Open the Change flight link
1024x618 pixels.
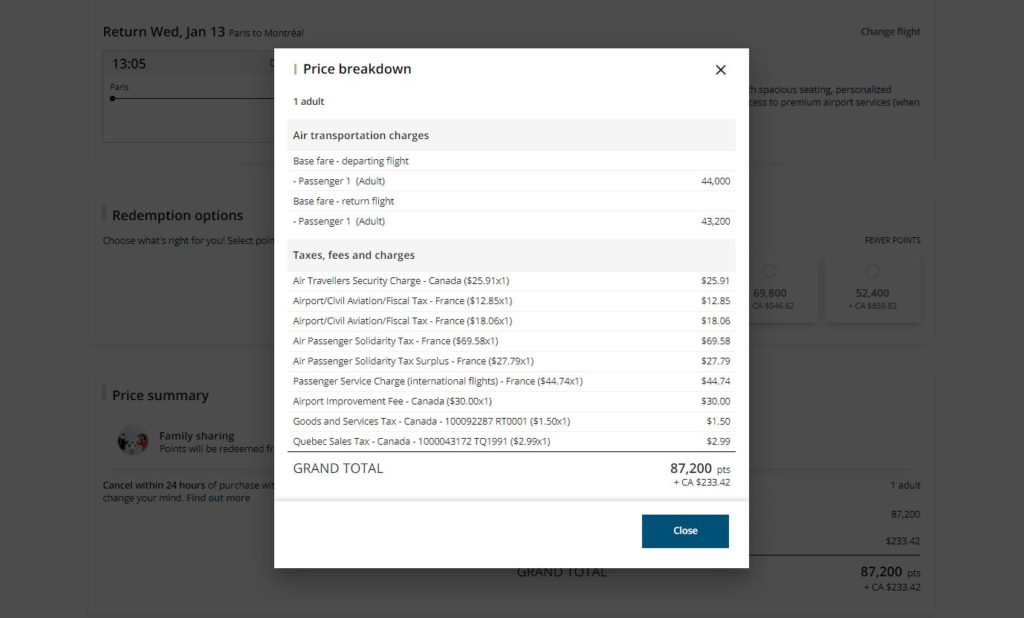(890, 31)
